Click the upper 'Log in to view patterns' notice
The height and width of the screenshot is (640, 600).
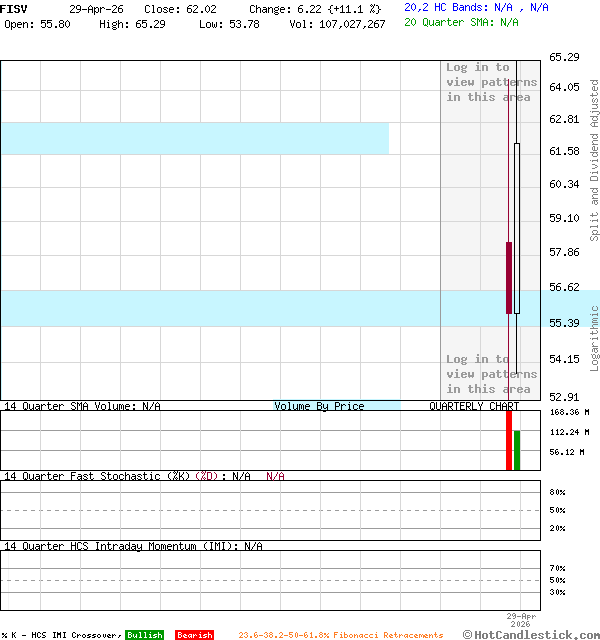[490, 82]
